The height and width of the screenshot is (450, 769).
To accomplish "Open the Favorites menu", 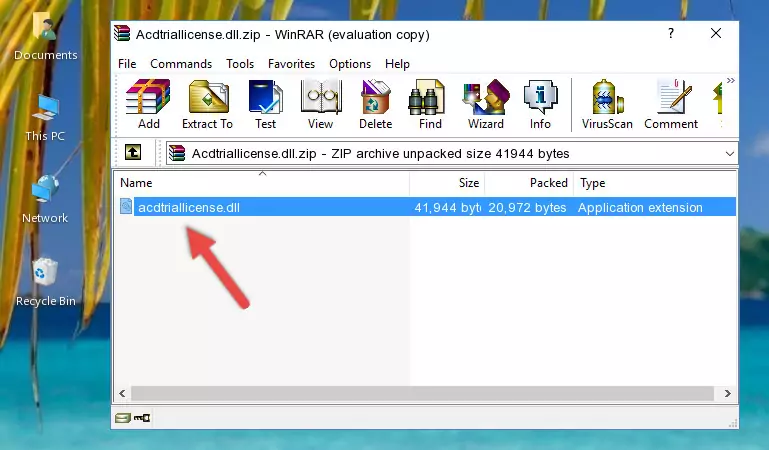I will tap(291, 64).
